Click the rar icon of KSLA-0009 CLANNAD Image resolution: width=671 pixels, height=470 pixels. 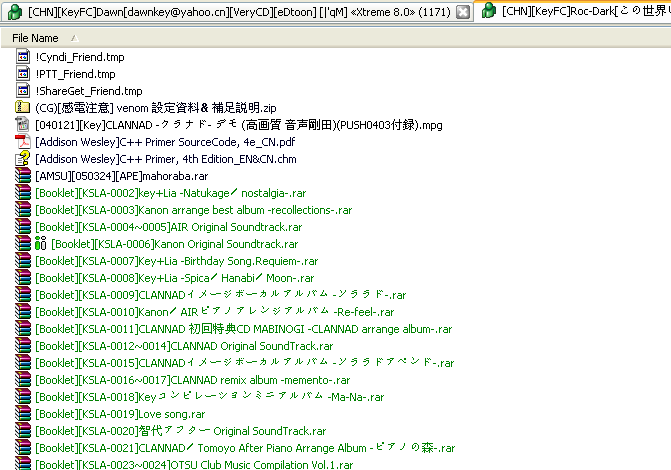click(x=23, y=294)
